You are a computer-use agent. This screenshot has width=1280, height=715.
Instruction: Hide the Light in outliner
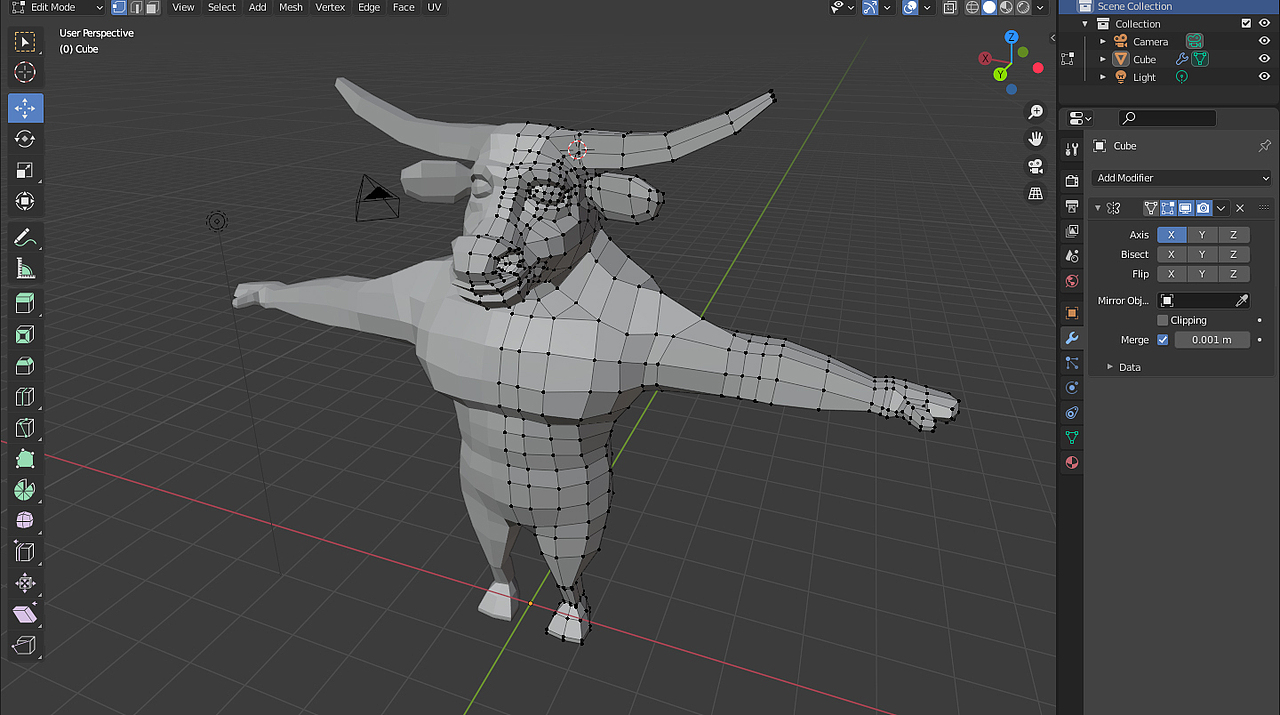point(1264,77)
